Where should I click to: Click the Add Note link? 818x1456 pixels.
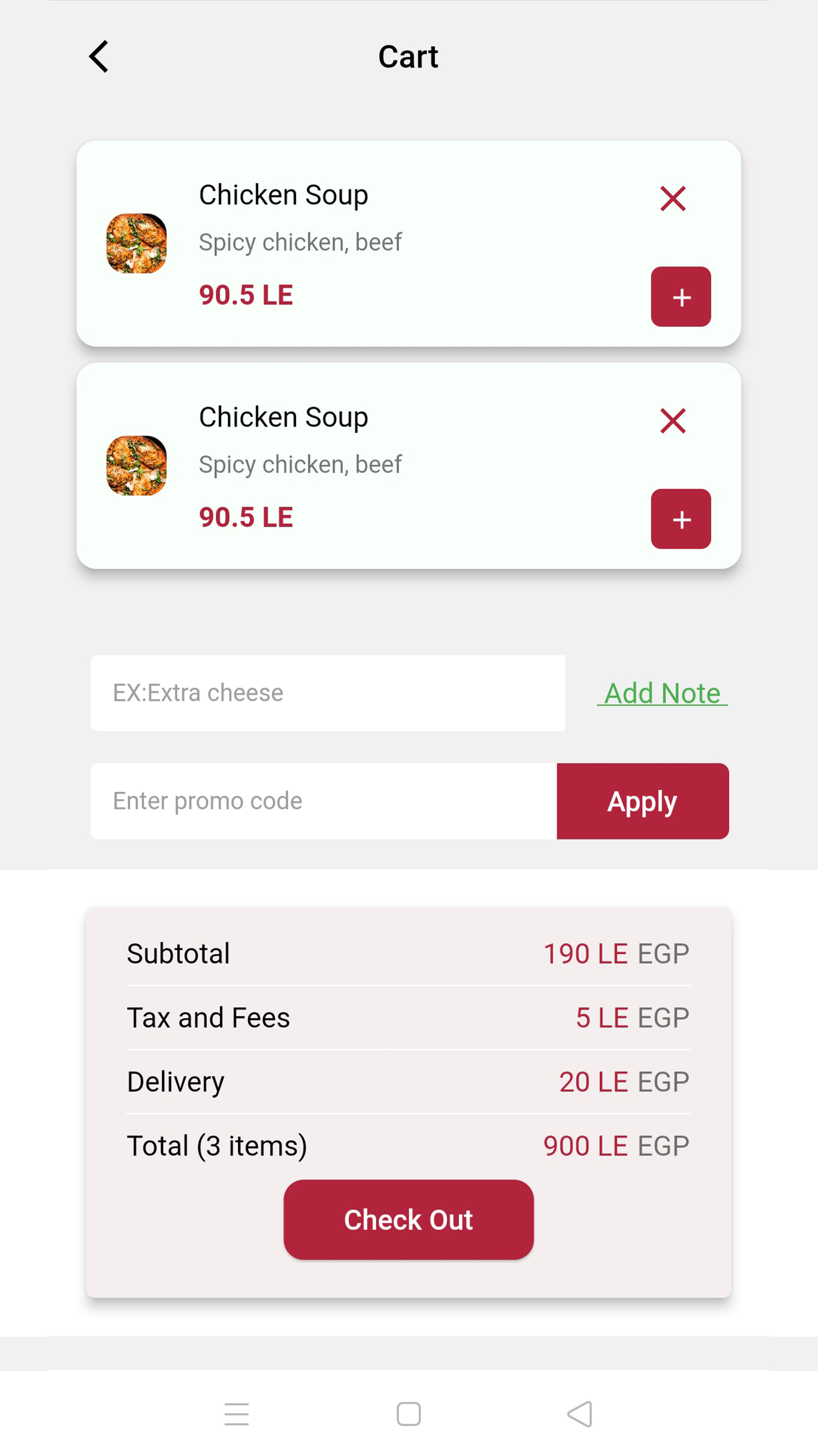coord(662,693)
